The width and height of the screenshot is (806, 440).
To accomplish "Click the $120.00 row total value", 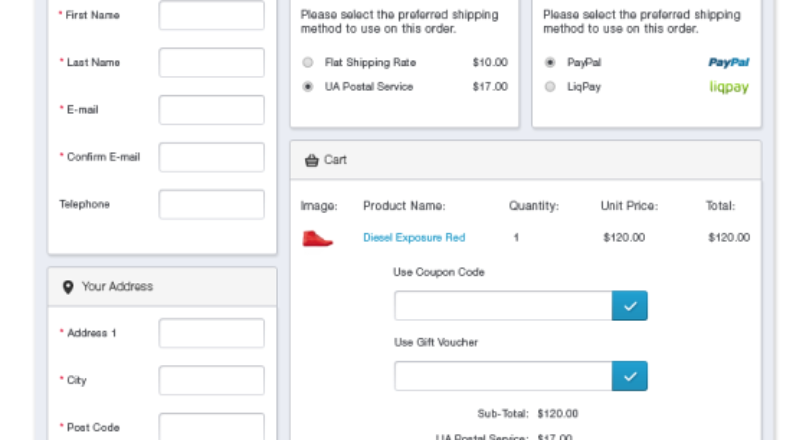I will pos(729,237).
